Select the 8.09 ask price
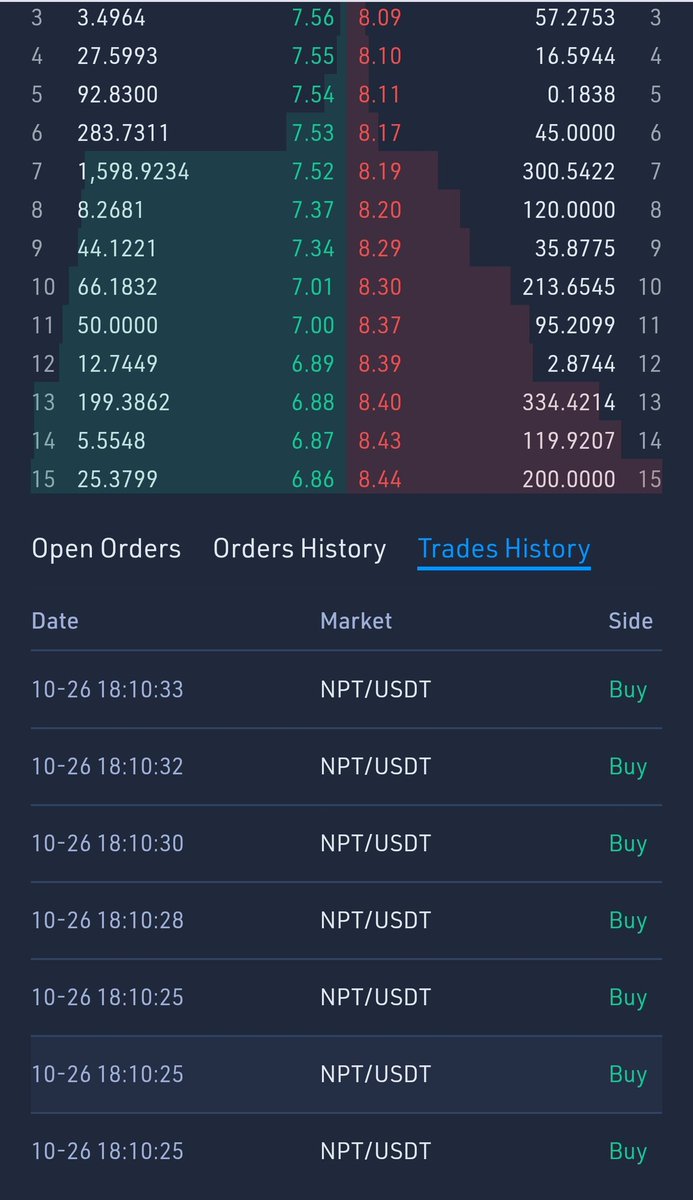 pyautogui.click(x=380, y=18)
